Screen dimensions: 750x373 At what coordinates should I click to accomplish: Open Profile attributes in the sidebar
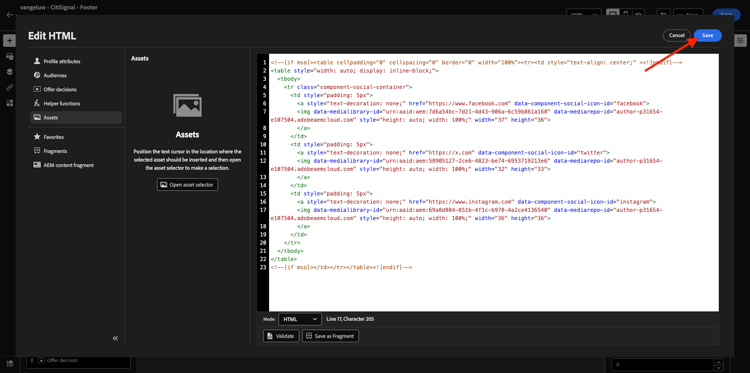76,61
